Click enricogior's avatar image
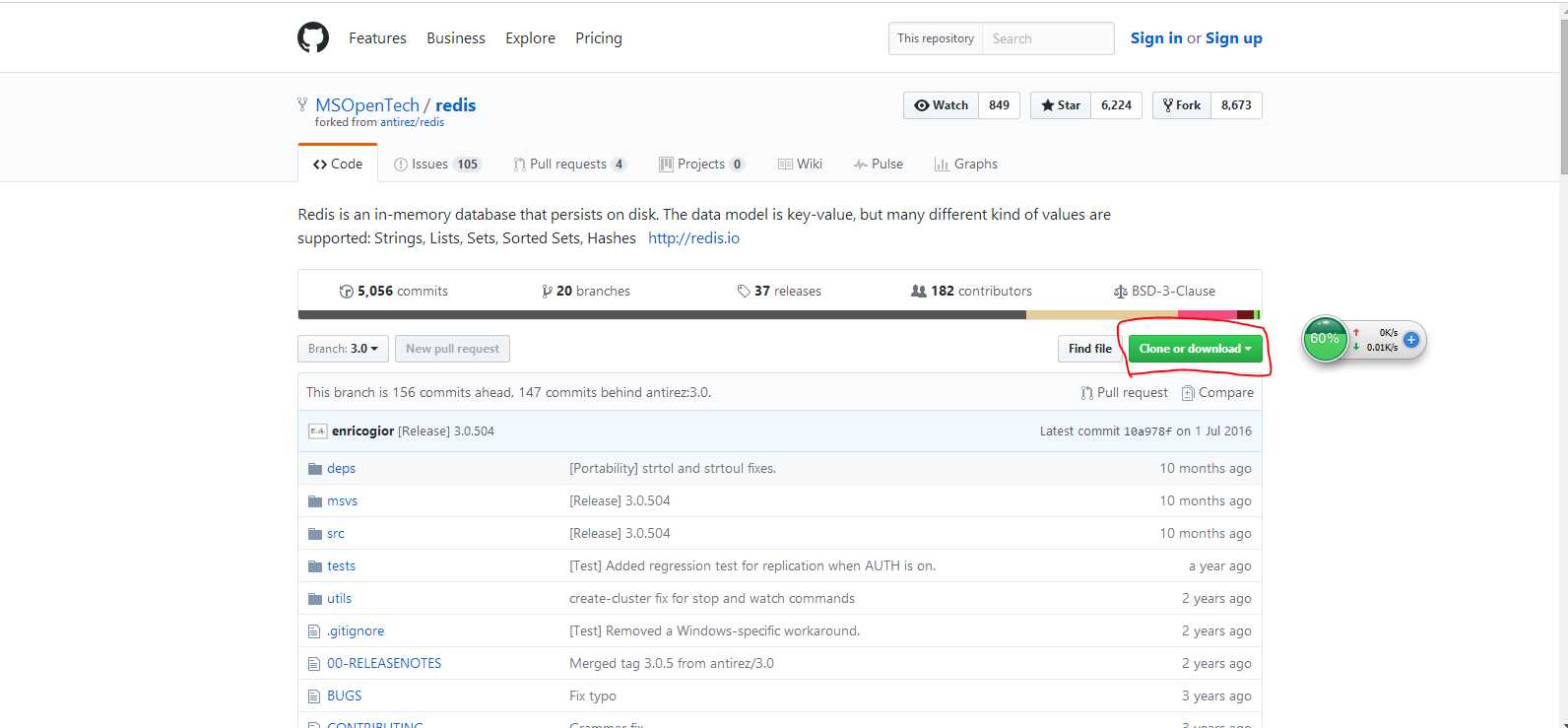Image resolution: width=1568 pixels, height=728 pixels. pyautogui.click(x=317, y=430)
